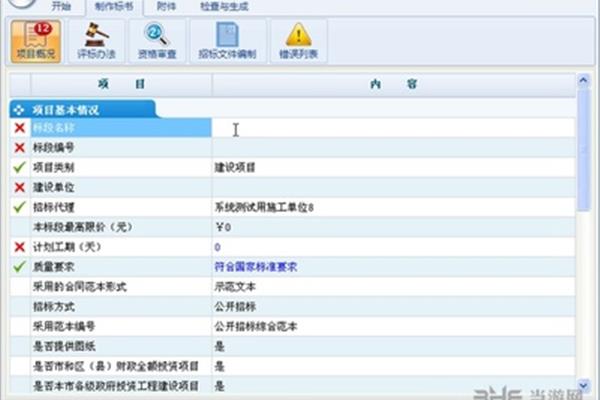This screenshot has width=600, height=400.
Task: Collapse the 项目基本情况 group icon
Action: 18,110
